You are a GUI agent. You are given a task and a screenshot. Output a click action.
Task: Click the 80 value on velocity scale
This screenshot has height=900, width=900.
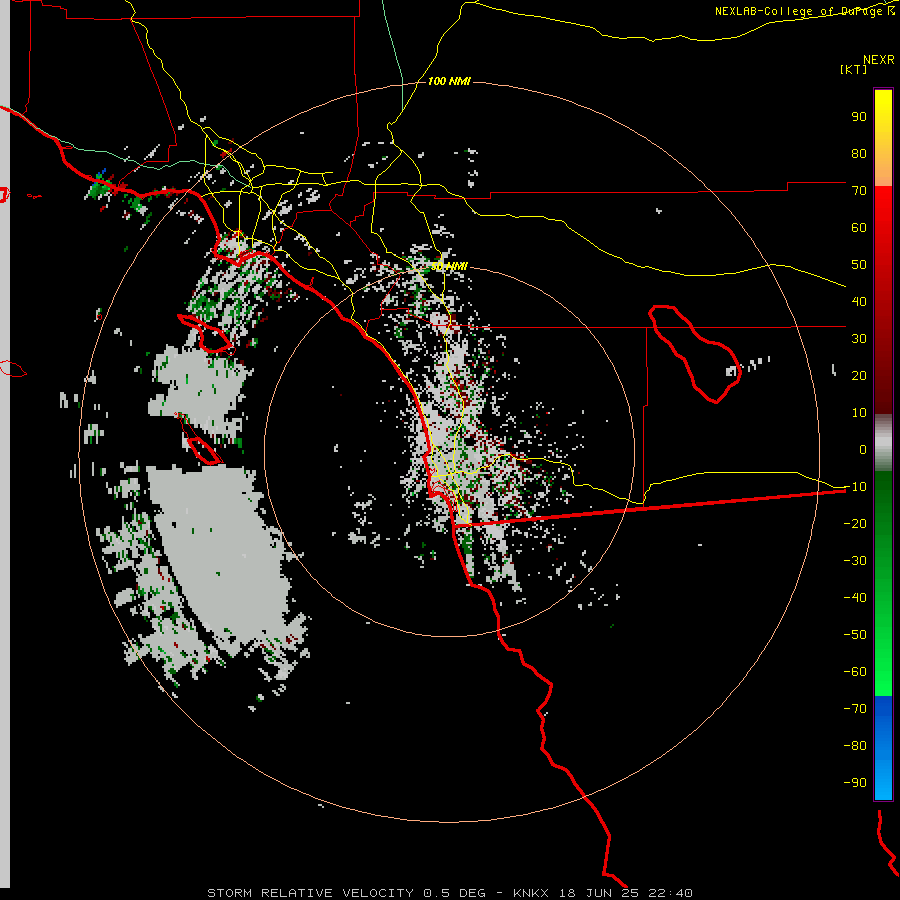(859, 153)
